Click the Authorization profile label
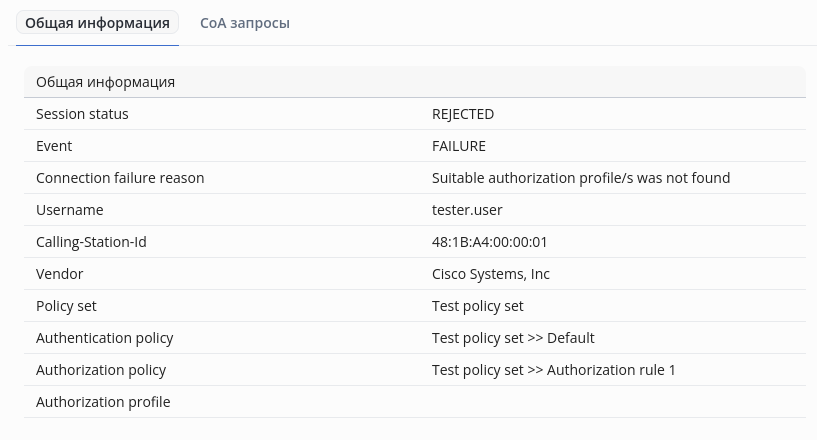 coord(103,402)
